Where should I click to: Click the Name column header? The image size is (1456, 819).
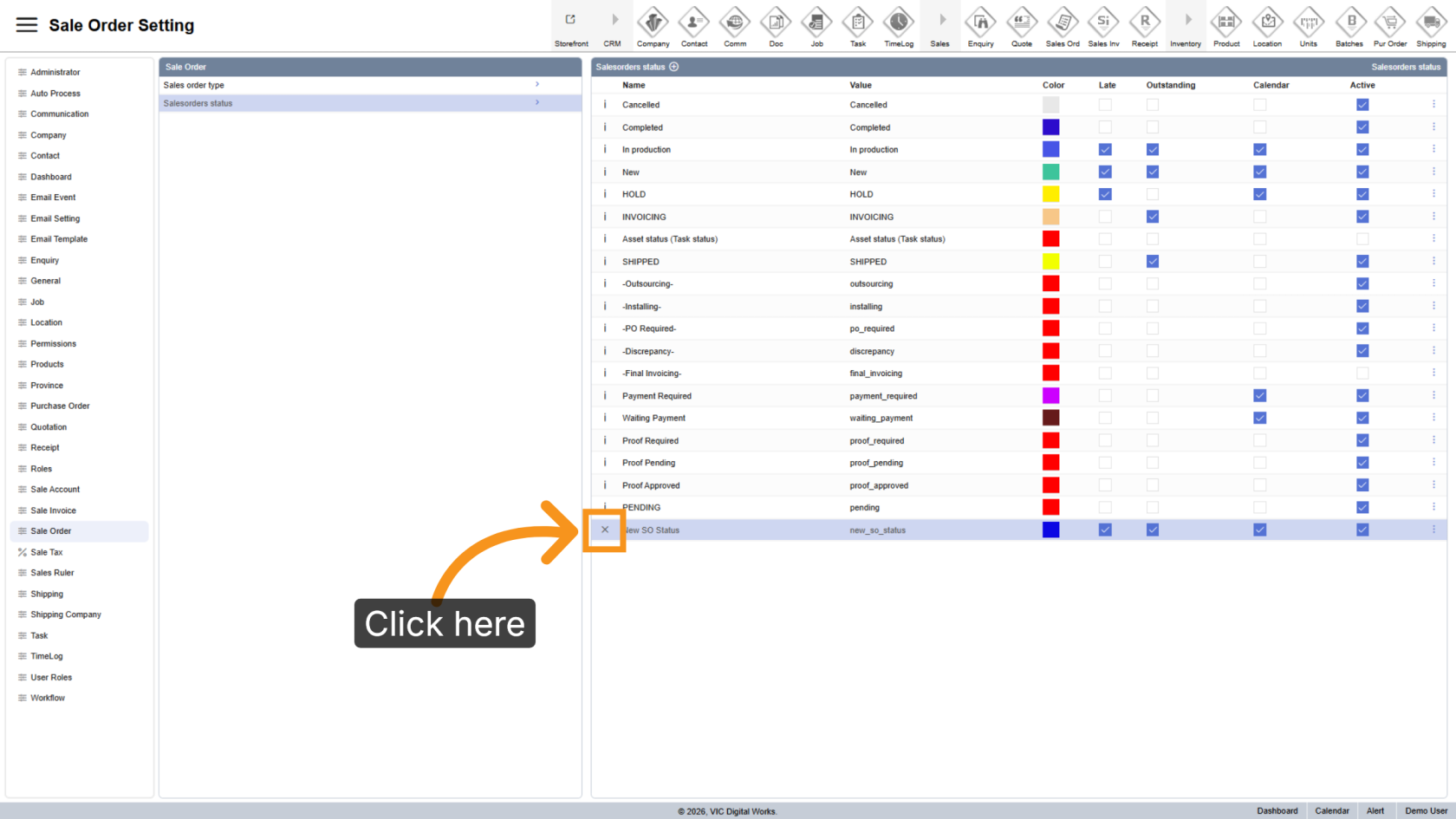(x=634, y=85)
